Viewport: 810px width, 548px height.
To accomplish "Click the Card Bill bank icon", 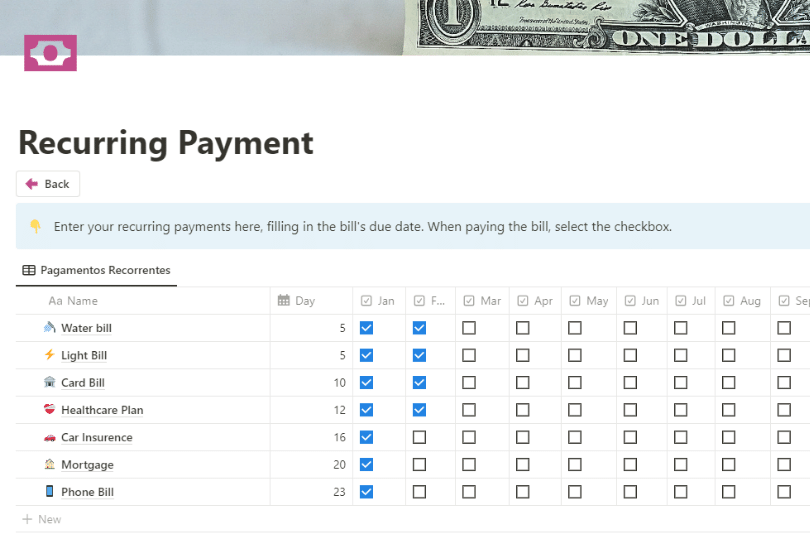I will (x=50, y=382).
